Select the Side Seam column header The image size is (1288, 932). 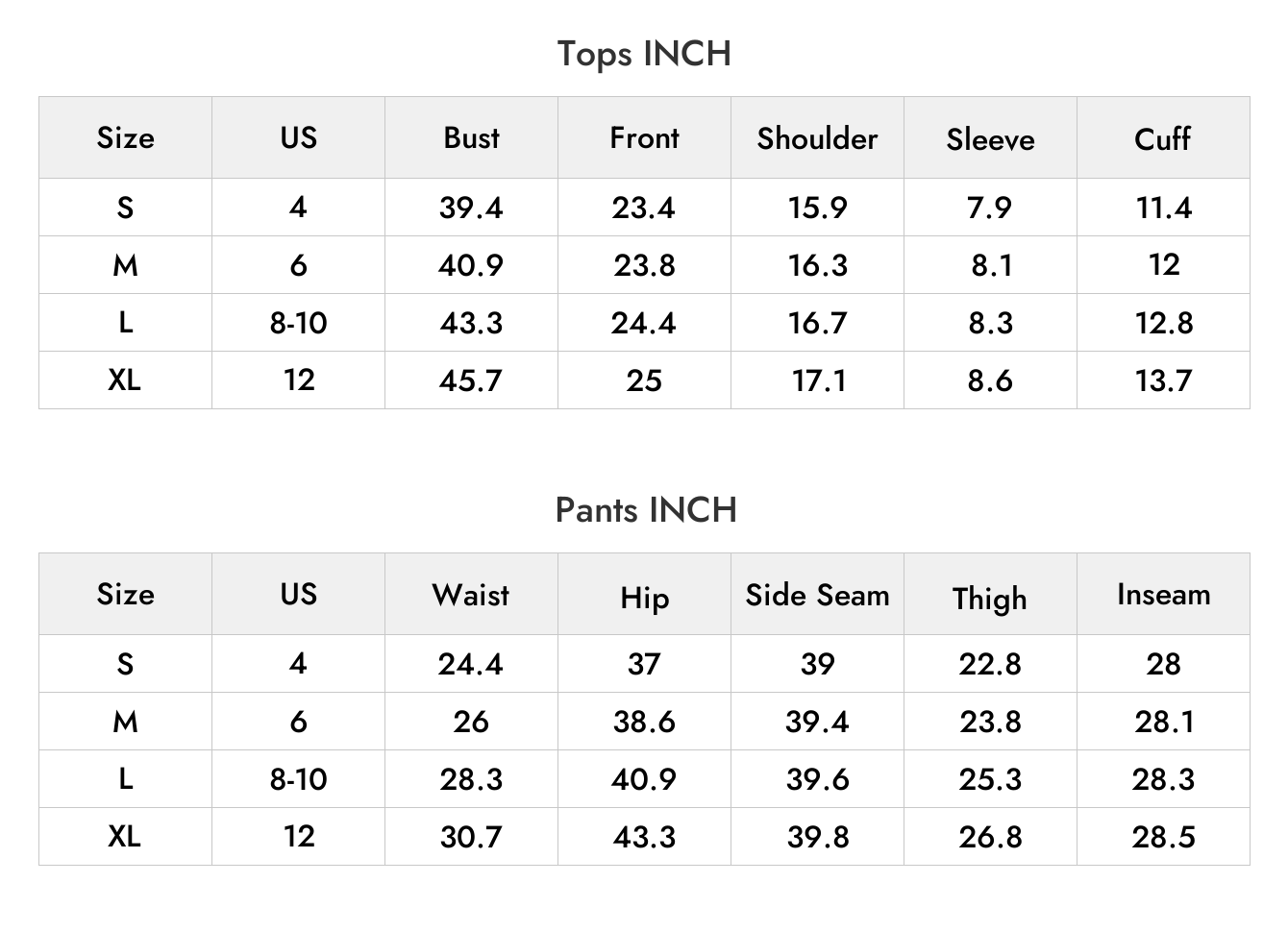coord(817,595)
